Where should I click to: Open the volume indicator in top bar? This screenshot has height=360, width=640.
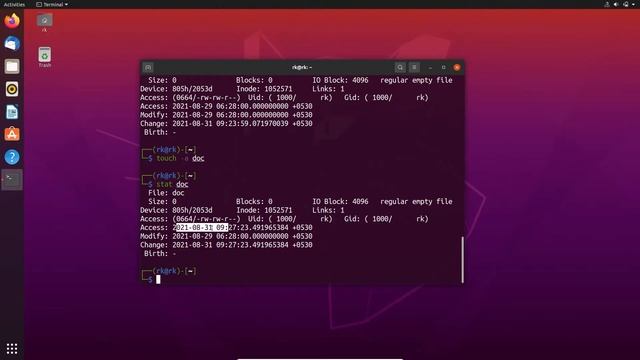pyautogui.click(x=616, y=4)
